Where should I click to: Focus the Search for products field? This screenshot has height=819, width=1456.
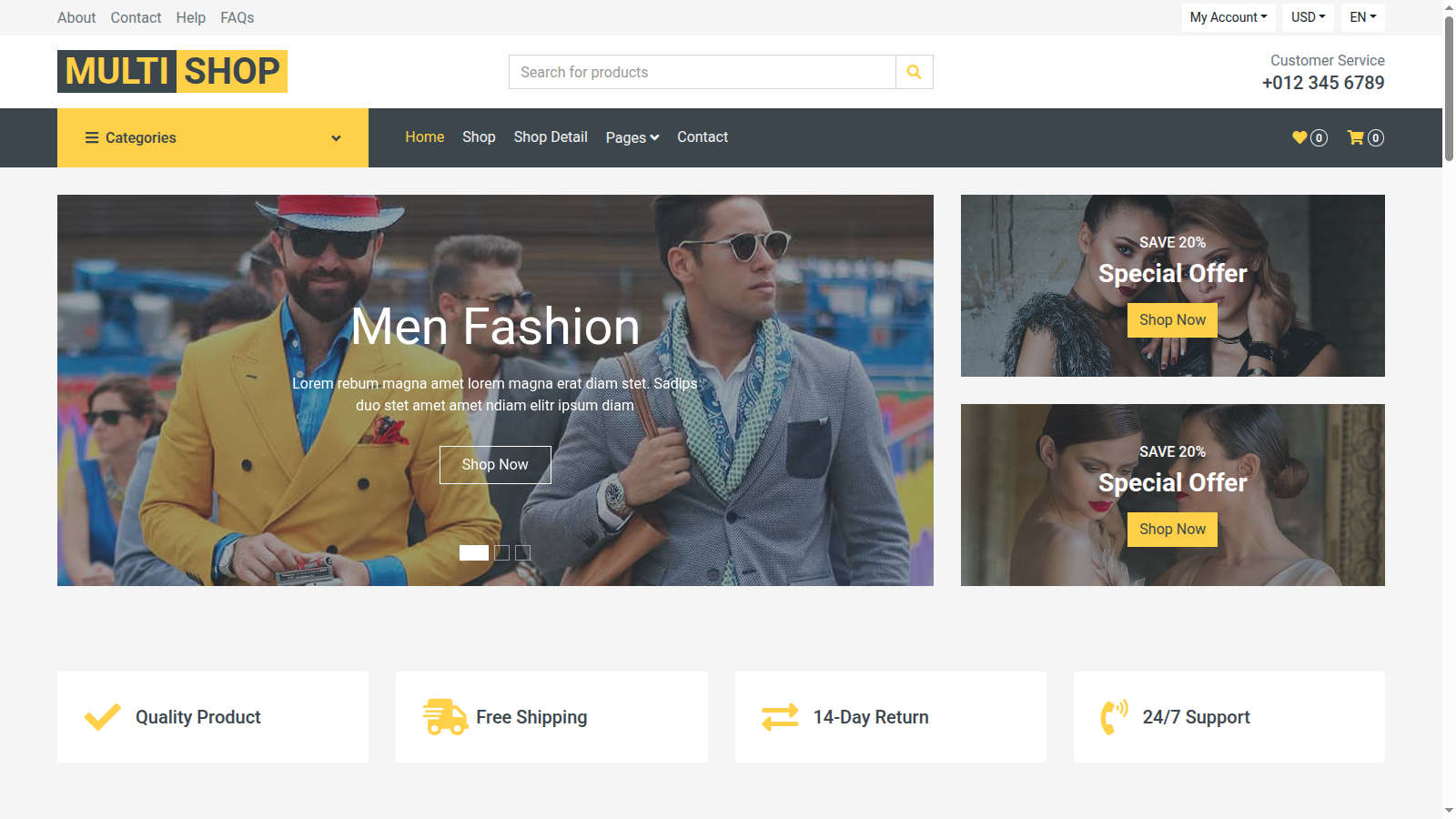tap(702, 72)
